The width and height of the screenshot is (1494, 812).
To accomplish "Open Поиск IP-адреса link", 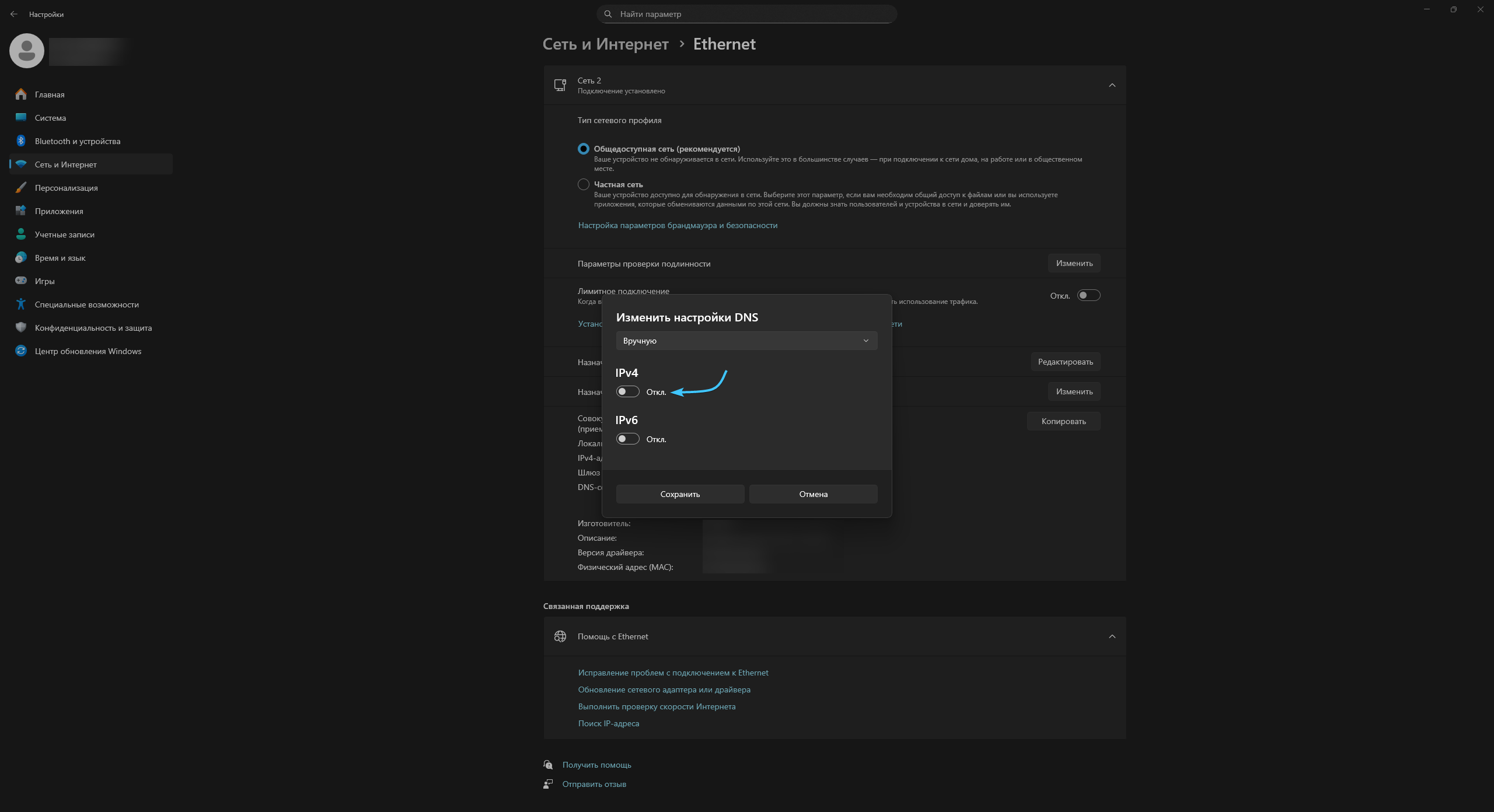I will 608,723.
